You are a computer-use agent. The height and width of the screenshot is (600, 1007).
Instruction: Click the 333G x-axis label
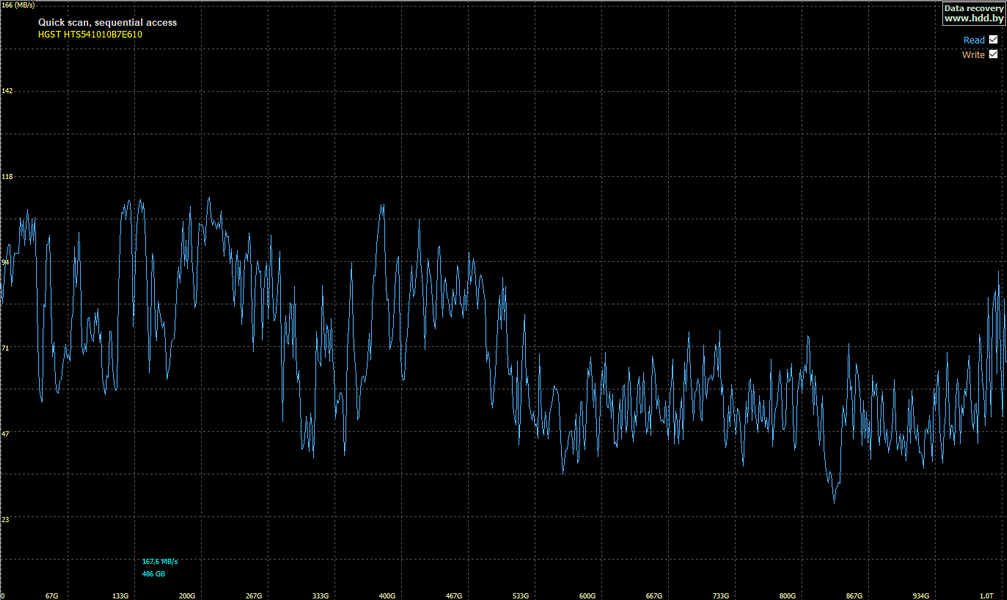(x=320, y=596)
